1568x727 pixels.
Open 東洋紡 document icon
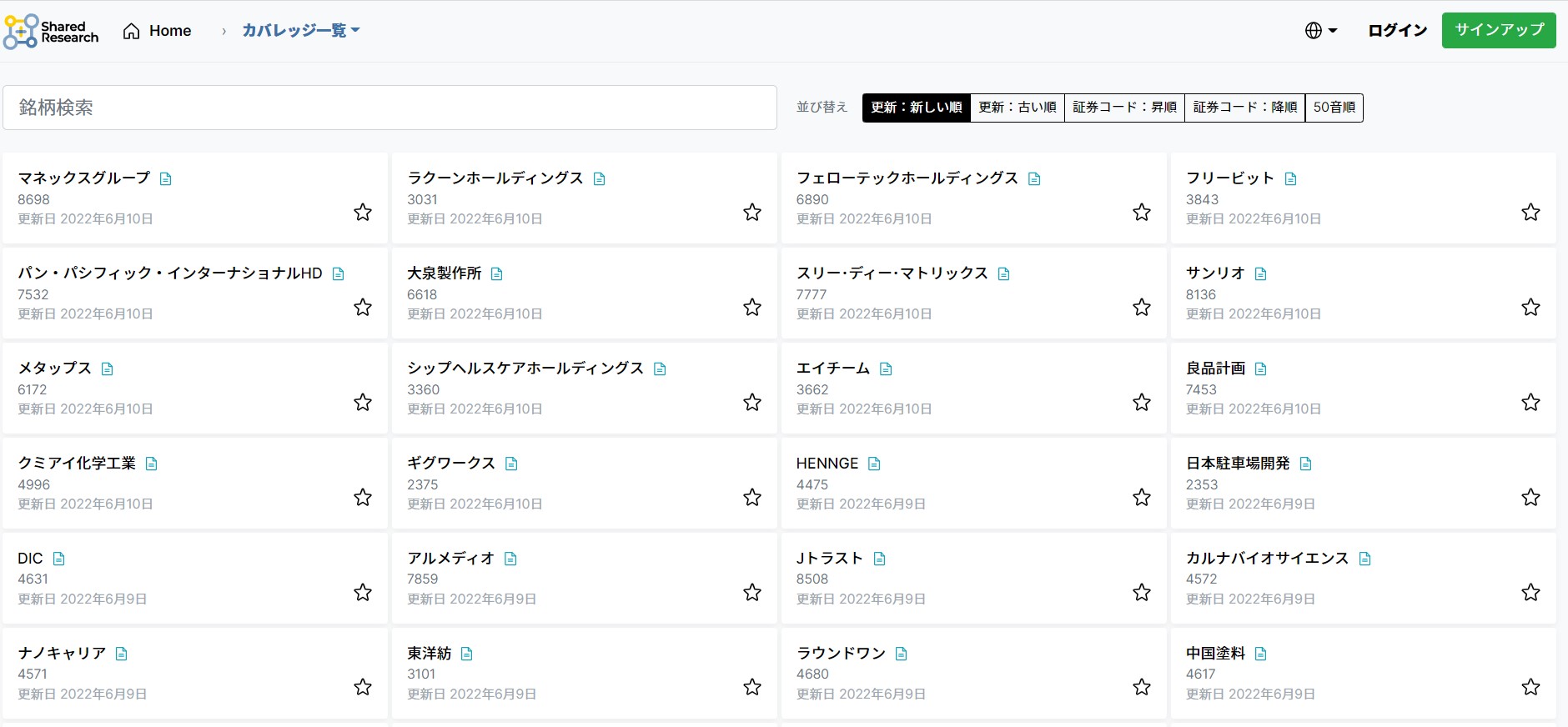pyautogui.click(x=466, y=654)
